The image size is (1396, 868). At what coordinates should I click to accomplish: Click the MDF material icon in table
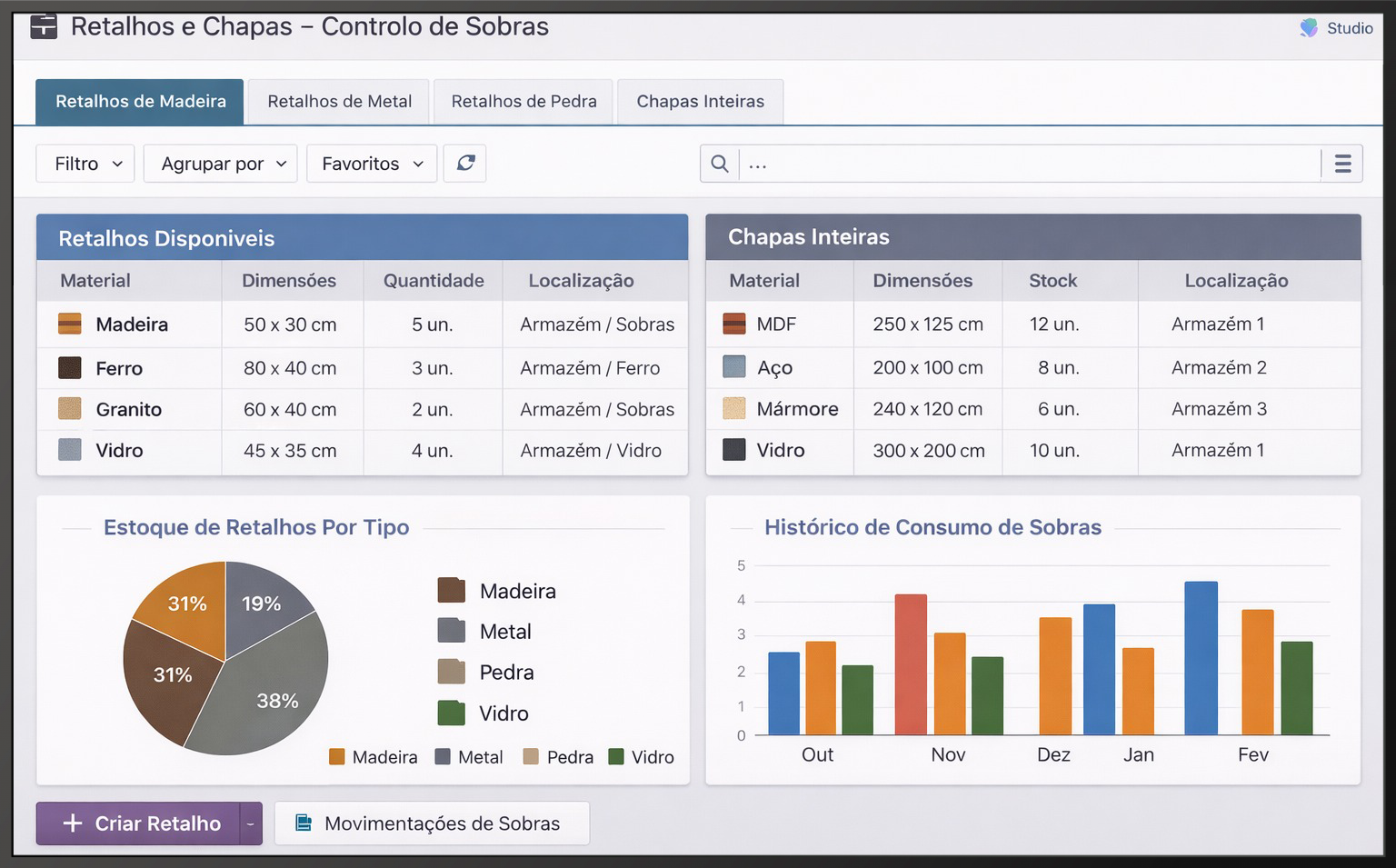734,324
